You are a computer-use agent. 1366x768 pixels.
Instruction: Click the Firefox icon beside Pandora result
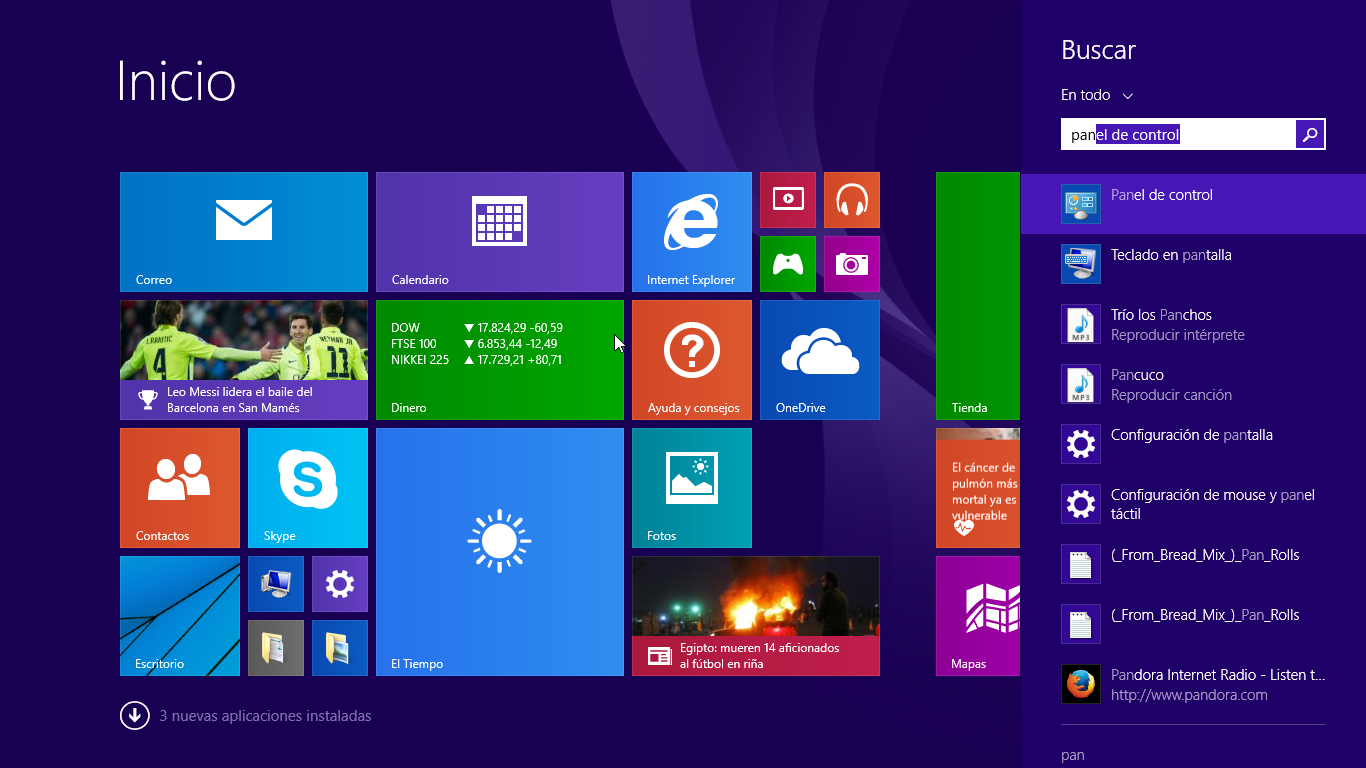1081,684
